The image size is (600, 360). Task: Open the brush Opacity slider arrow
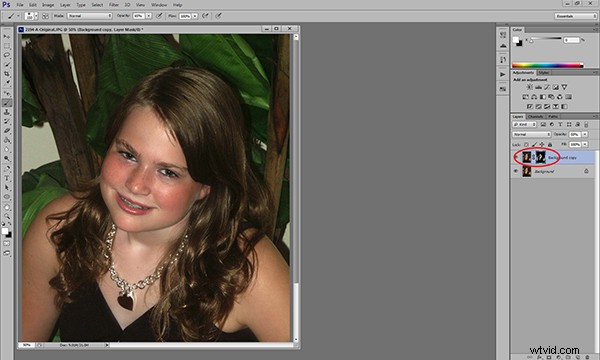tap(148, 16)
